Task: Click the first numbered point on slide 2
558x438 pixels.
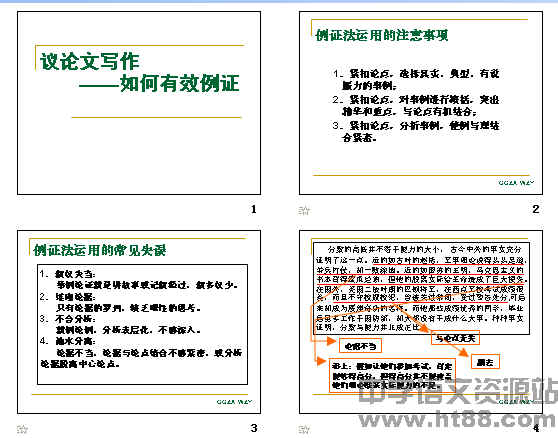Action: tap(416, 79)
